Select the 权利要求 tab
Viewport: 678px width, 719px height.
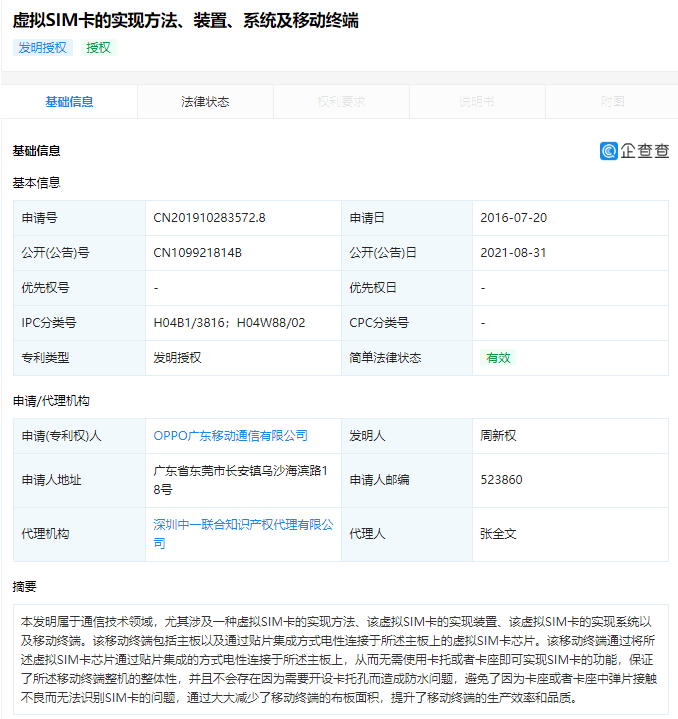(x=341, y=101)
